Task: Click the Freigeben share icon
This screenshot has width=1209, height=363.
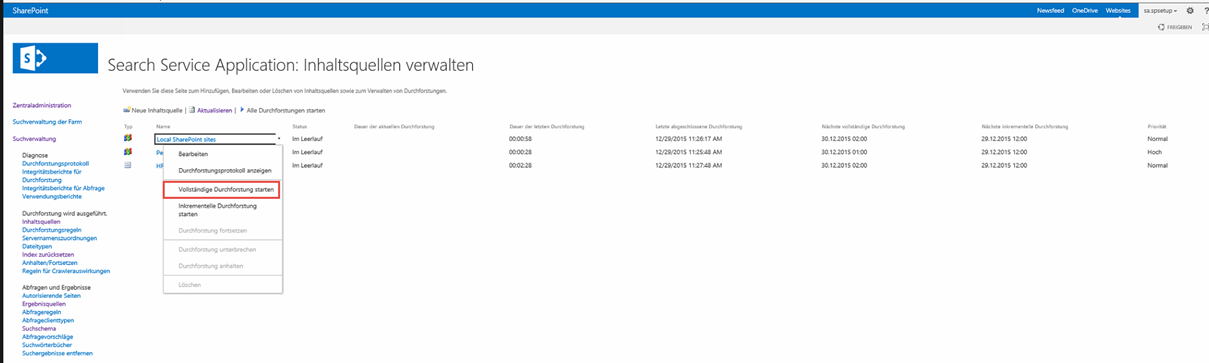Action: pyautogui.click(x=1162, y=28)
